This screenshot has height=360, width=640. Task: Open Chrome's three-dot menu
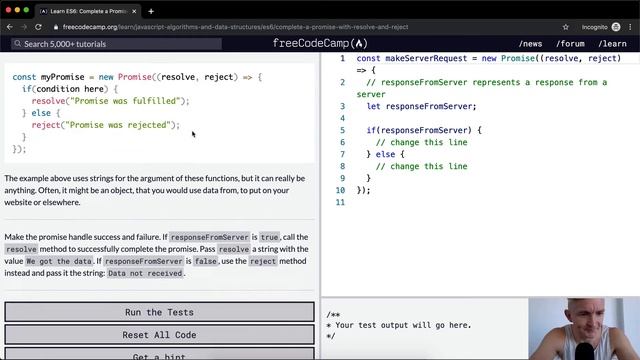pos(630,27)
